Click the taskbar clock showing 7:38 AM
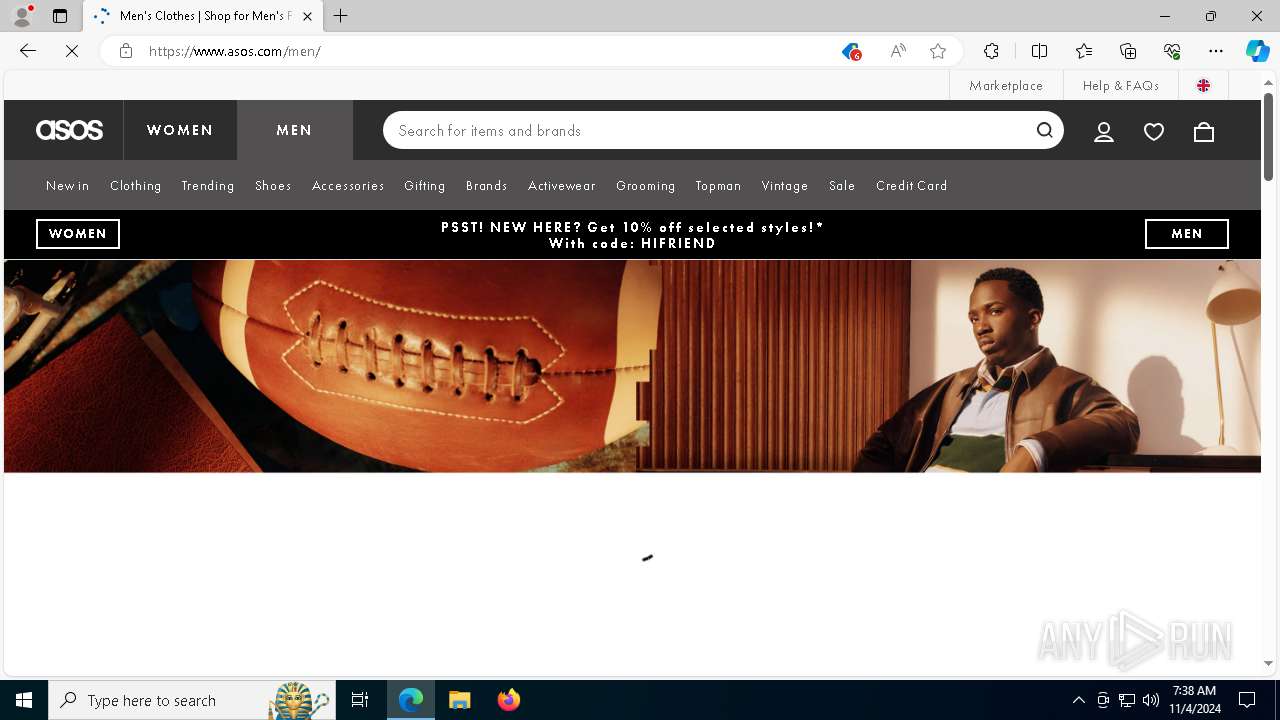Viewport: 1280px width, 720px height. pyautogui.click(x=1194, y=700)
